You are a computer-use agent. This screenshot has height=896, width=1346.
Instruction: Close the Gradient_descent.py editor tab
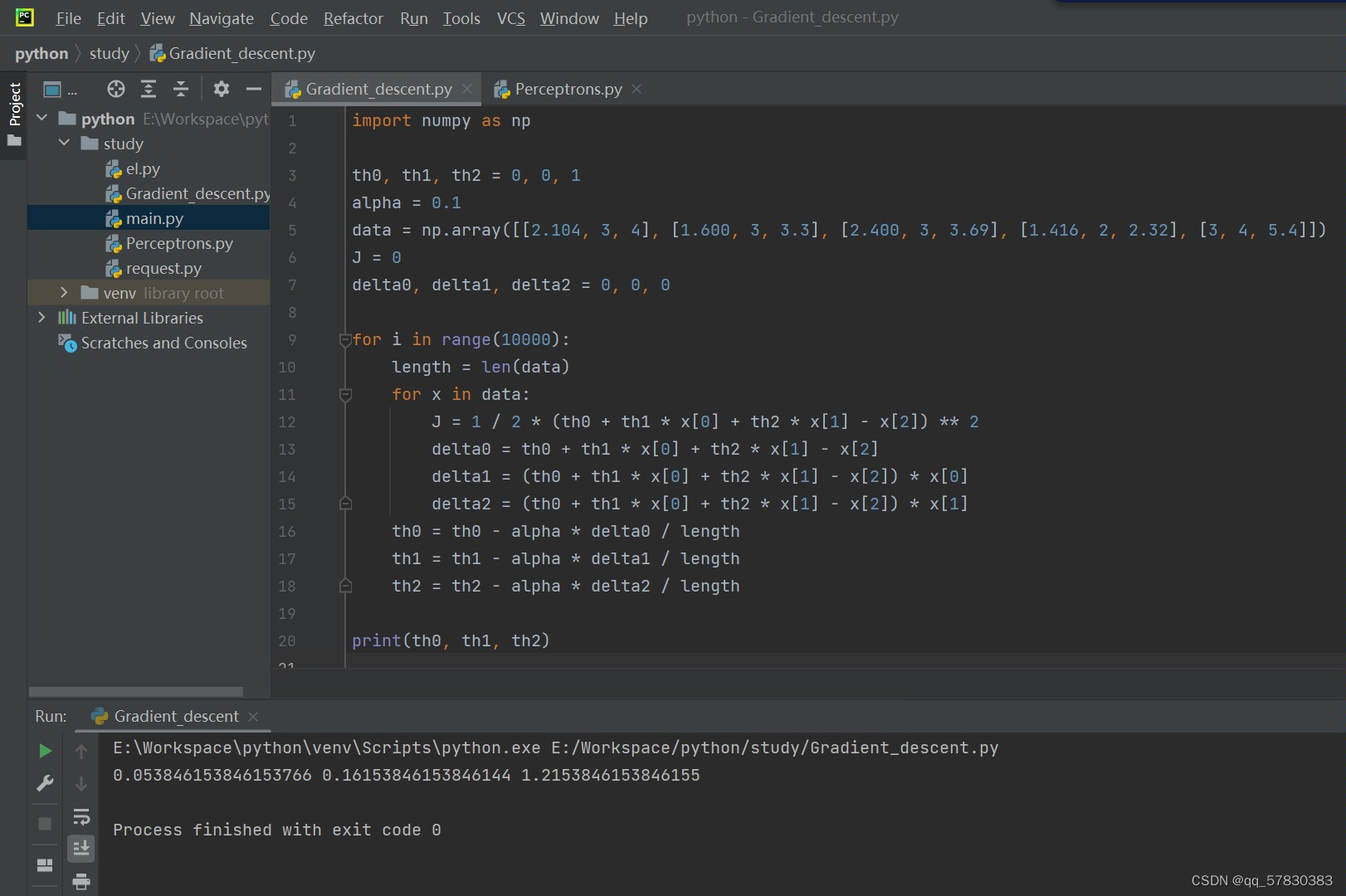467,89
